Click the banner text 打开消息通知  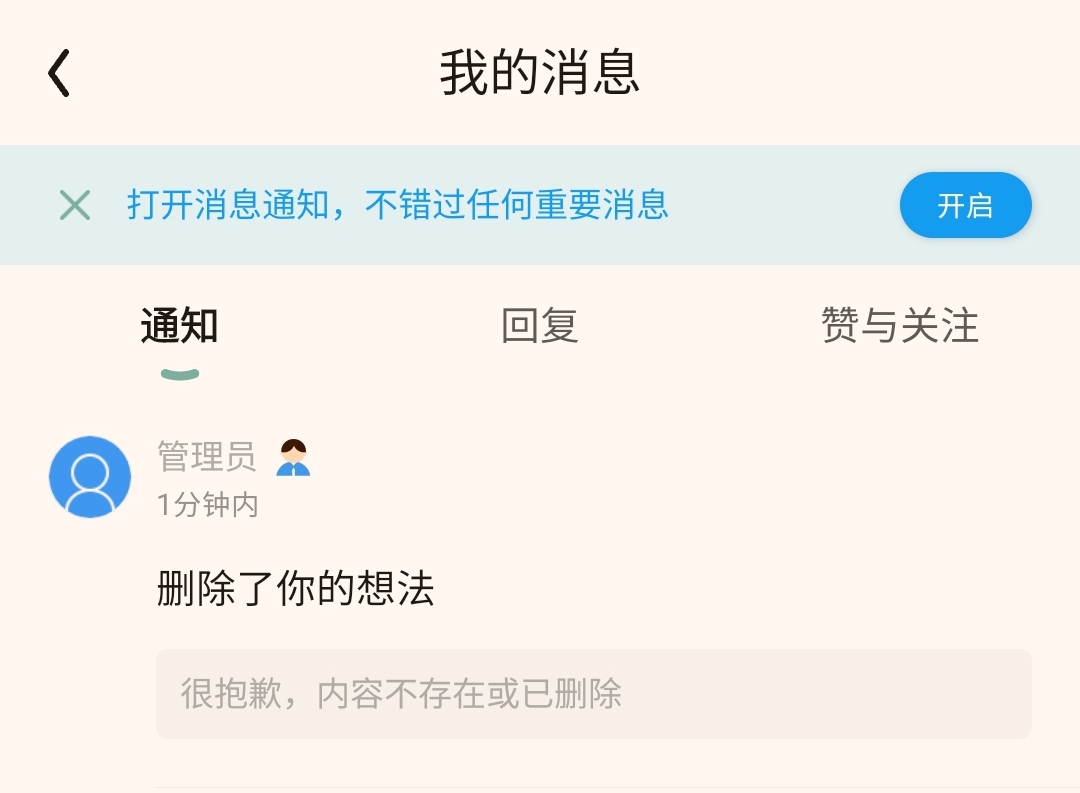click(x=229, y=205)
